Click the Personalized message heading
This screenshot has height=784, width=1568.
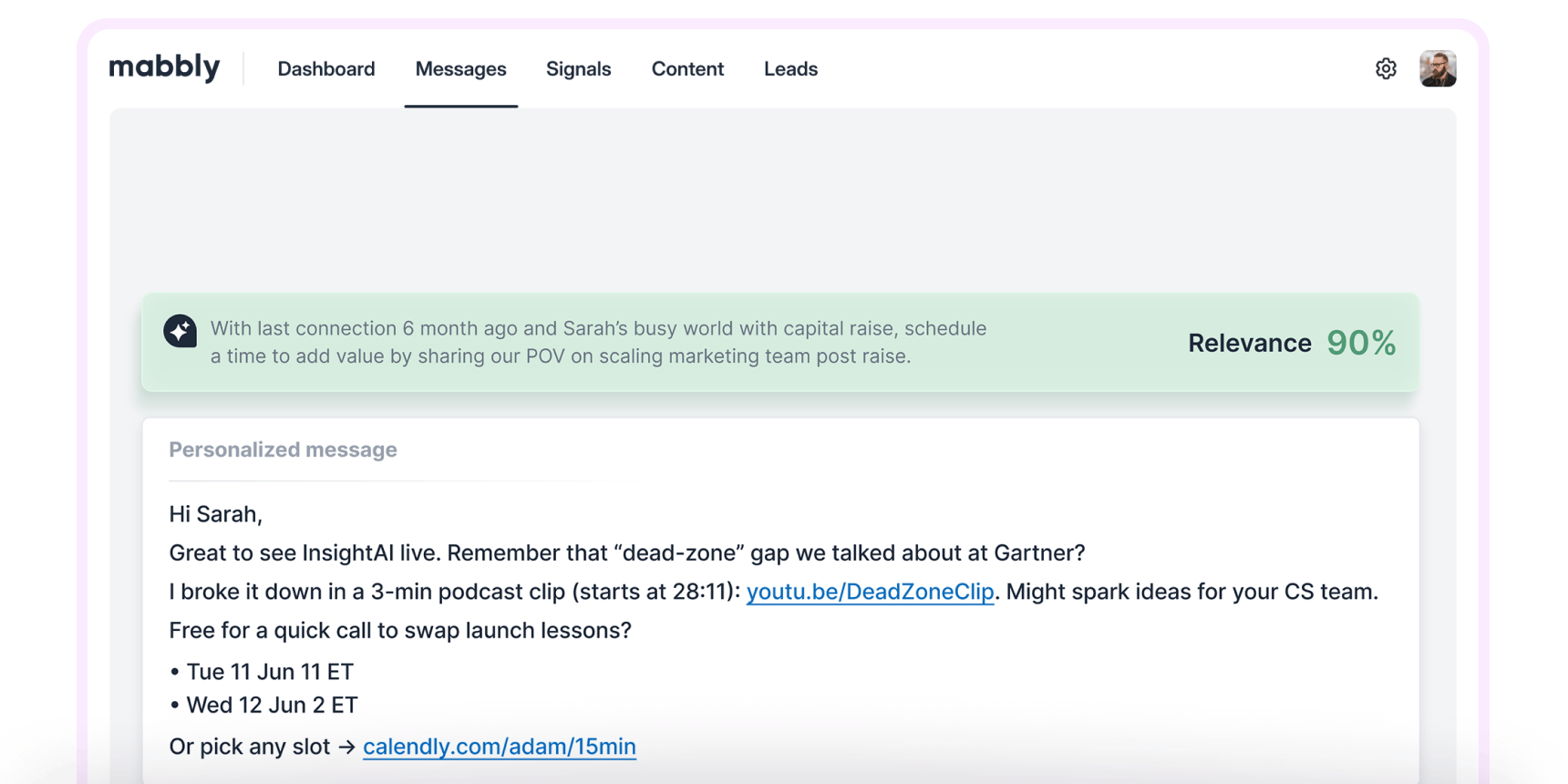pyautogui.click(x=283, y=449)
